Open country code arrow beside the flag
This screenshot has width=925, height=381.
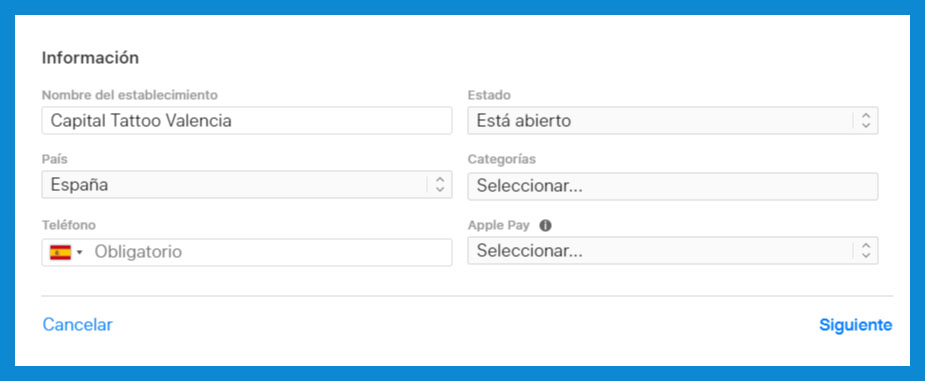point(80,253)
